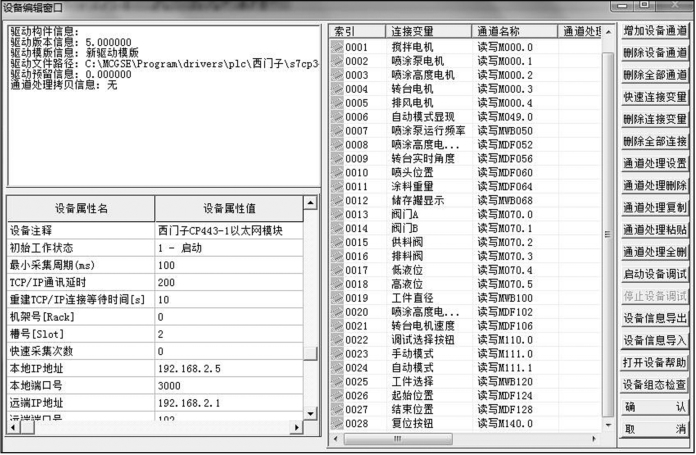Select variable 喷涂泵运行频率 in row 0007
This screenshot has width=696, height=455.
pyautogui.click(x=428, y=131)
